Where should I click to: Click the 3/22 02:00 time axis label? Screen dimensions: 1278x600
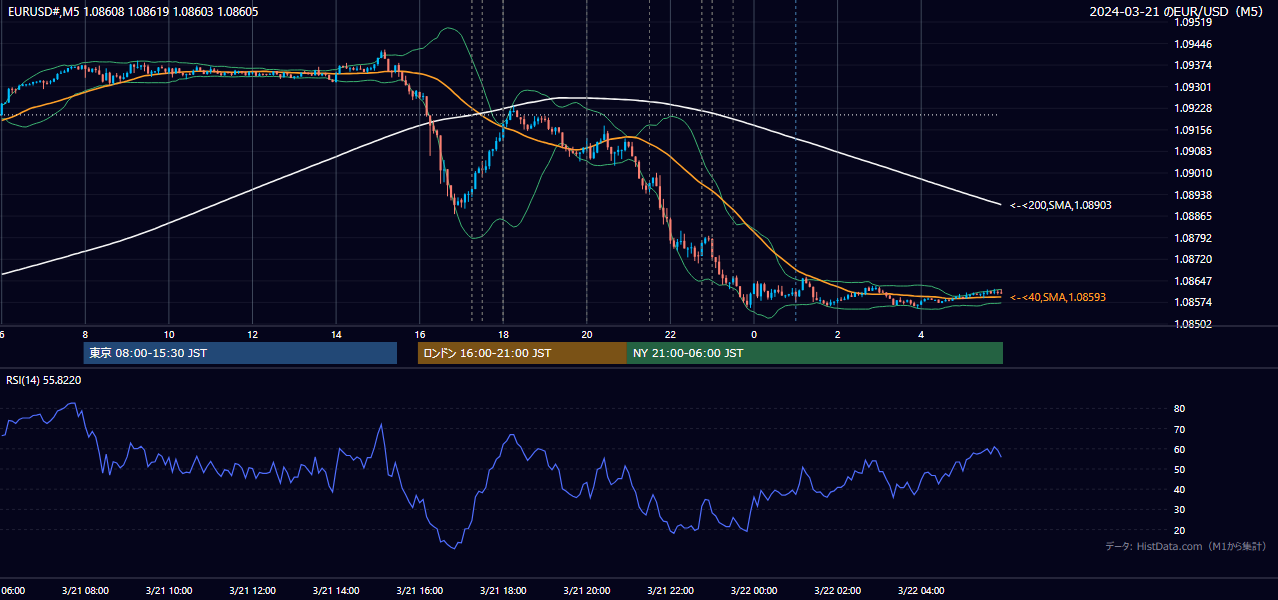tap(838, 591)
